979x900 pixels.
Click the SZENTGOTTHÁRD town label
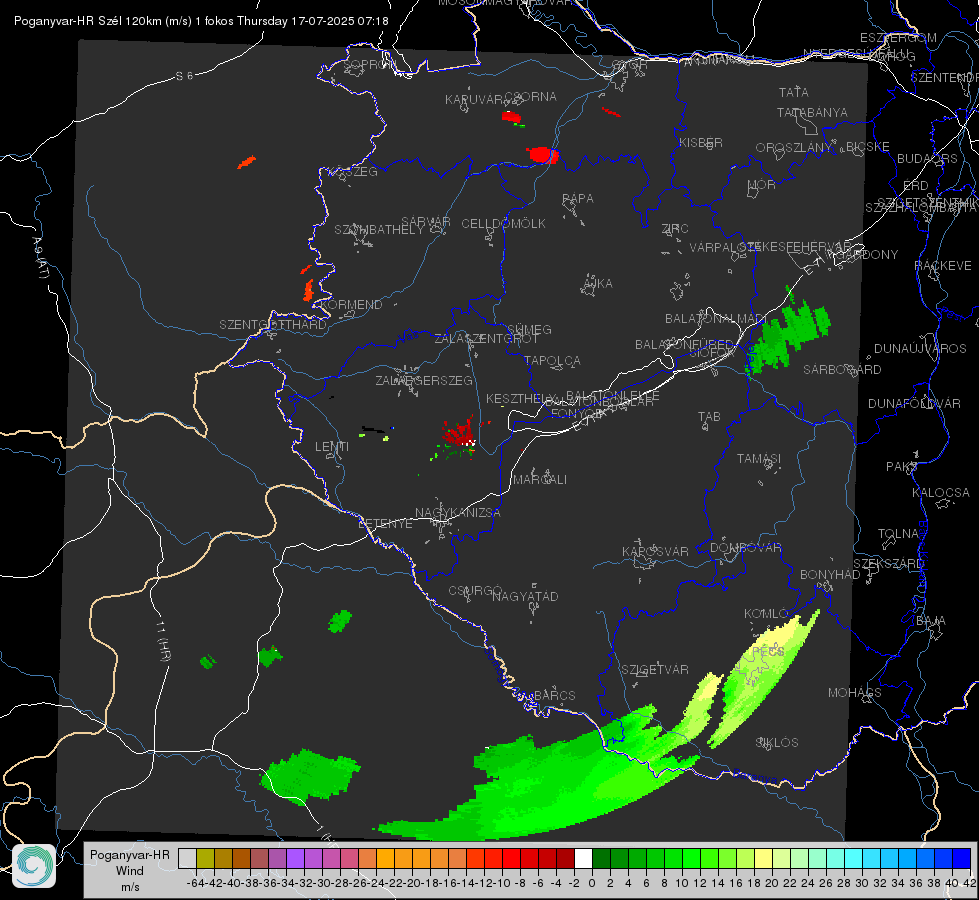pyautogui.click(x=273, y=325)
